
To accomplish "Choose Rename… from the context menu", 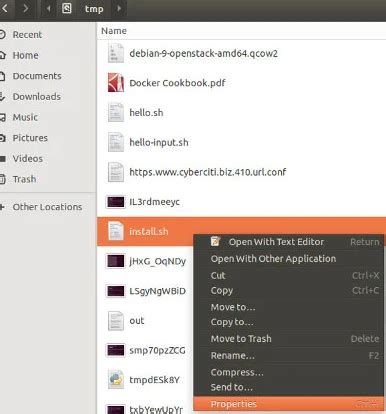I will [289, 356].
